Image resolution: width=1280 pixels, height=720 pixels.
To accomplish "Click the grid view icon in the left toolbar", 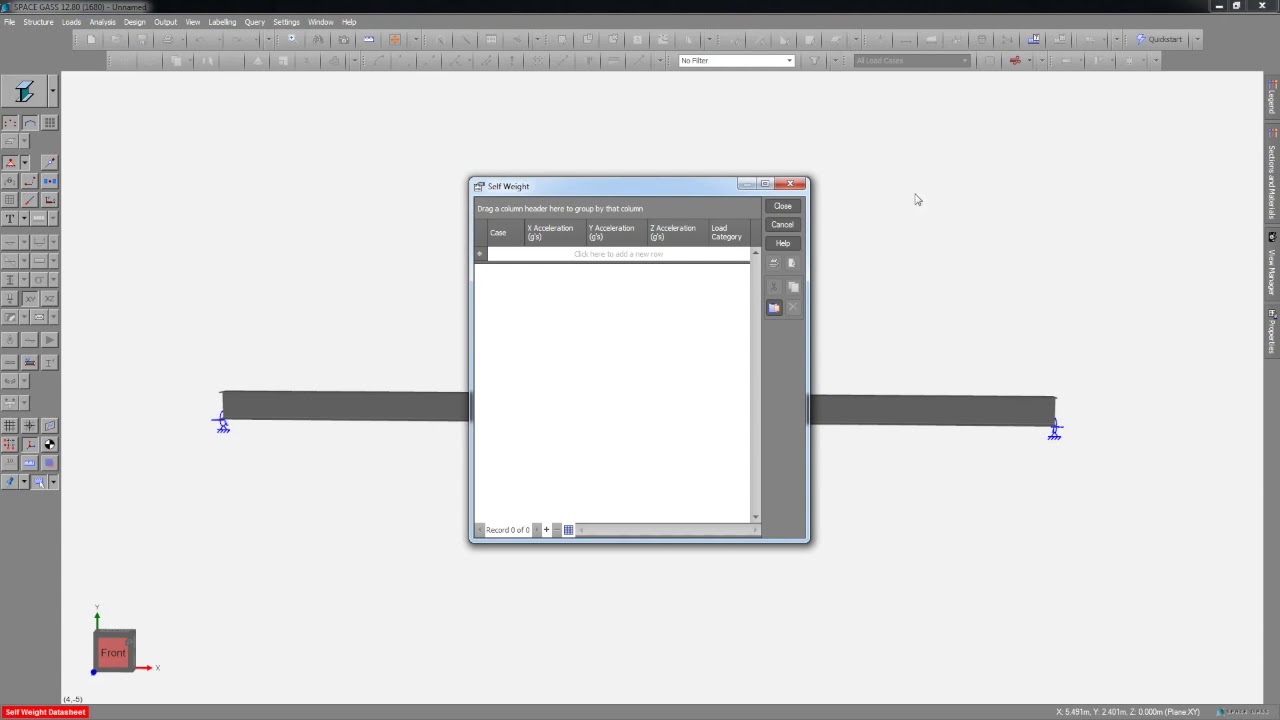I will pyautogui.click(x=49, y=123).
